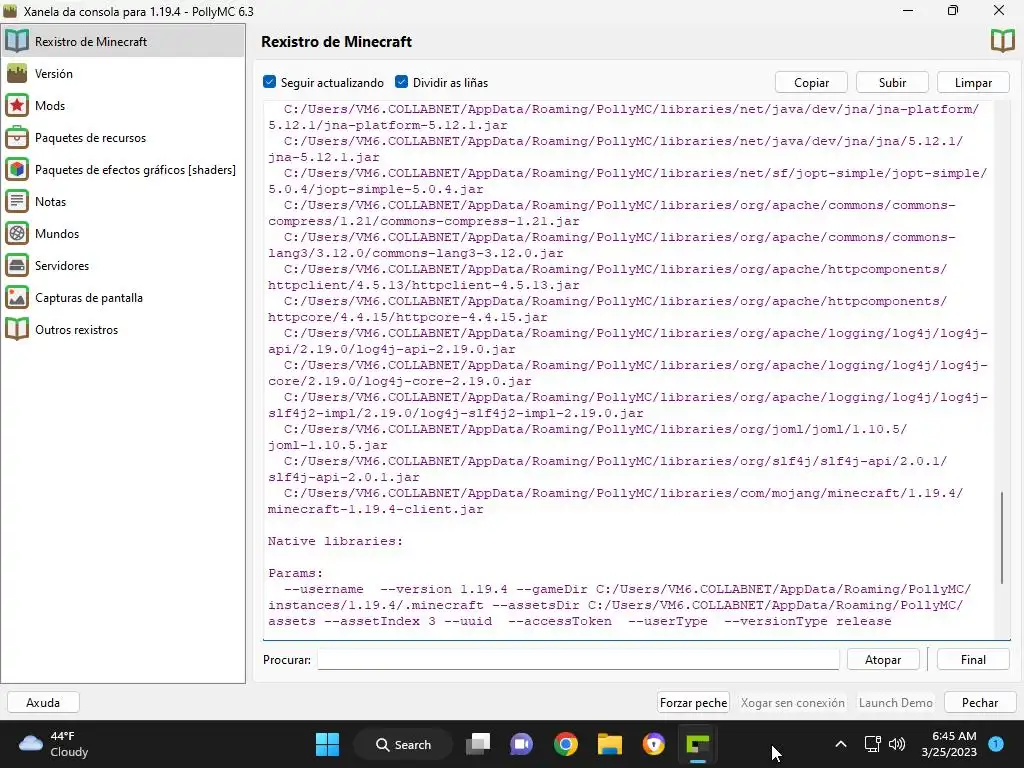Open the Rexistro de Minecraft sidebar page
Screen dimensions: 1024x768
pyautogui.click(x=123, y=41)
